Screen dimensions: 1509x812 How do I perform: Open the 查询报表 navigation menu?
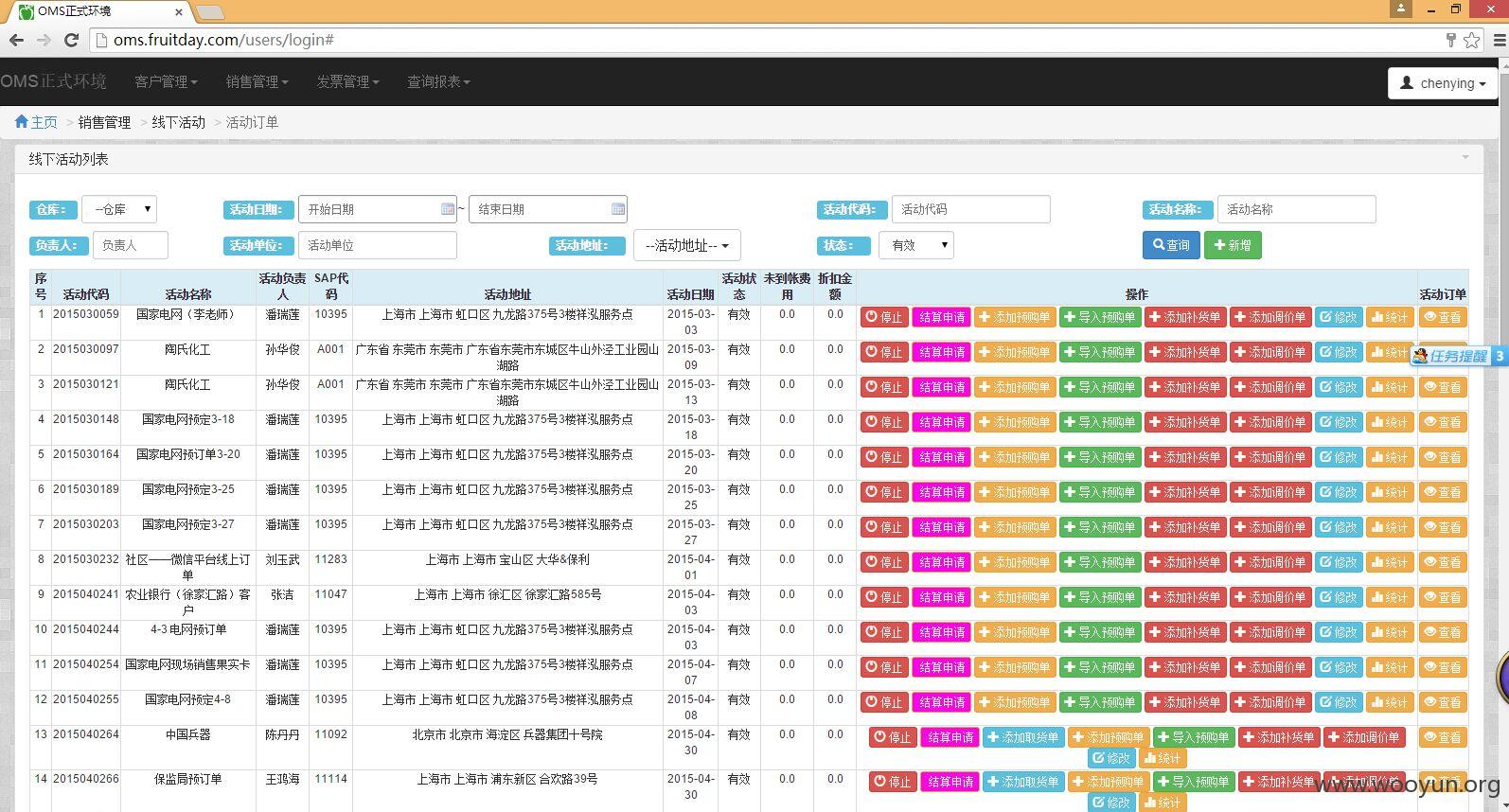[x=438, y=81]
